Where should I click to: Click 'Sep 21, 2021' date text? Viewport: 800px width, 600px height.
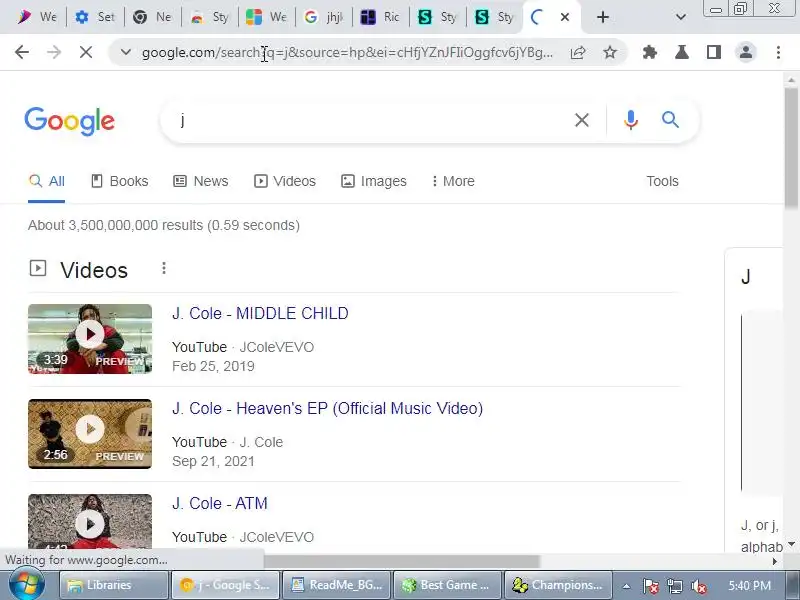click(213, 461)
